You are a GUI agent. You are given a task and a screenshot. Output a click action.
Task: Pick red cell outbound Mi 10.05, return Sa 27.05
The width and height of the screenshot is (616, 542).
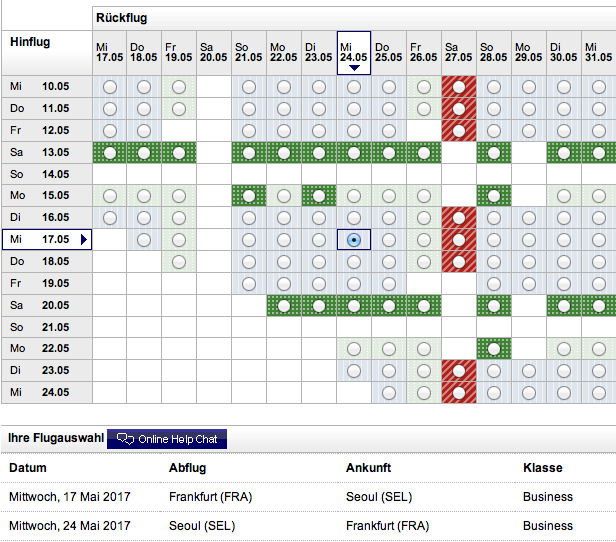click(x=458, y=87)
